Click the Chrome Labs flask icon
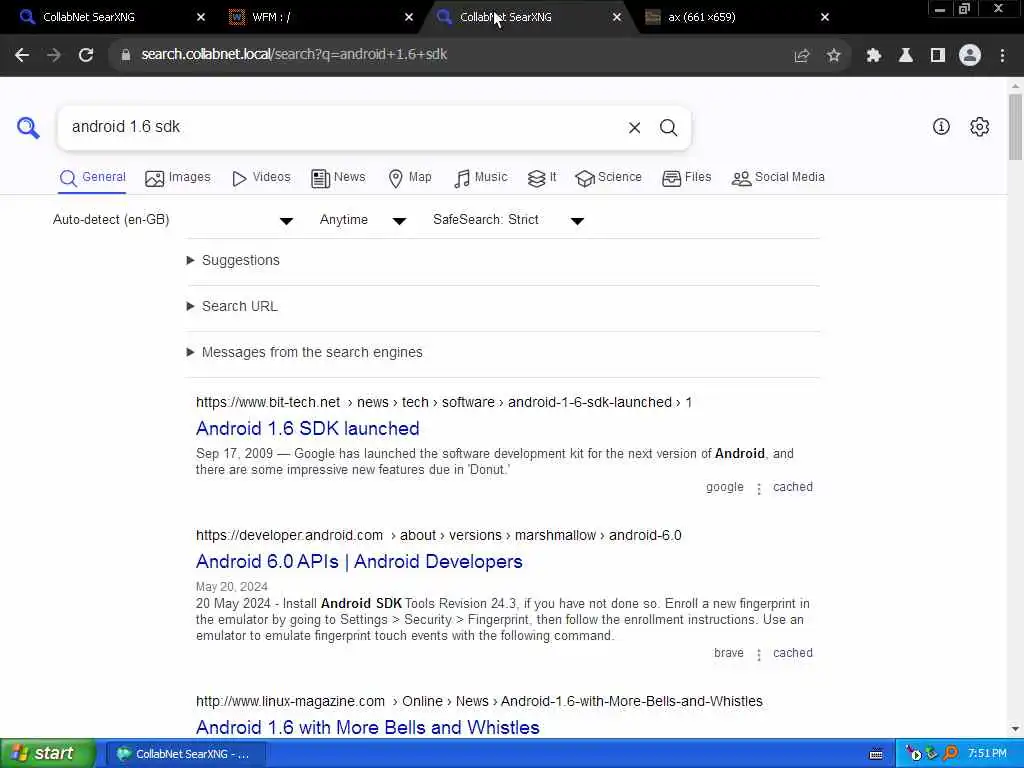 click(905, 56)
